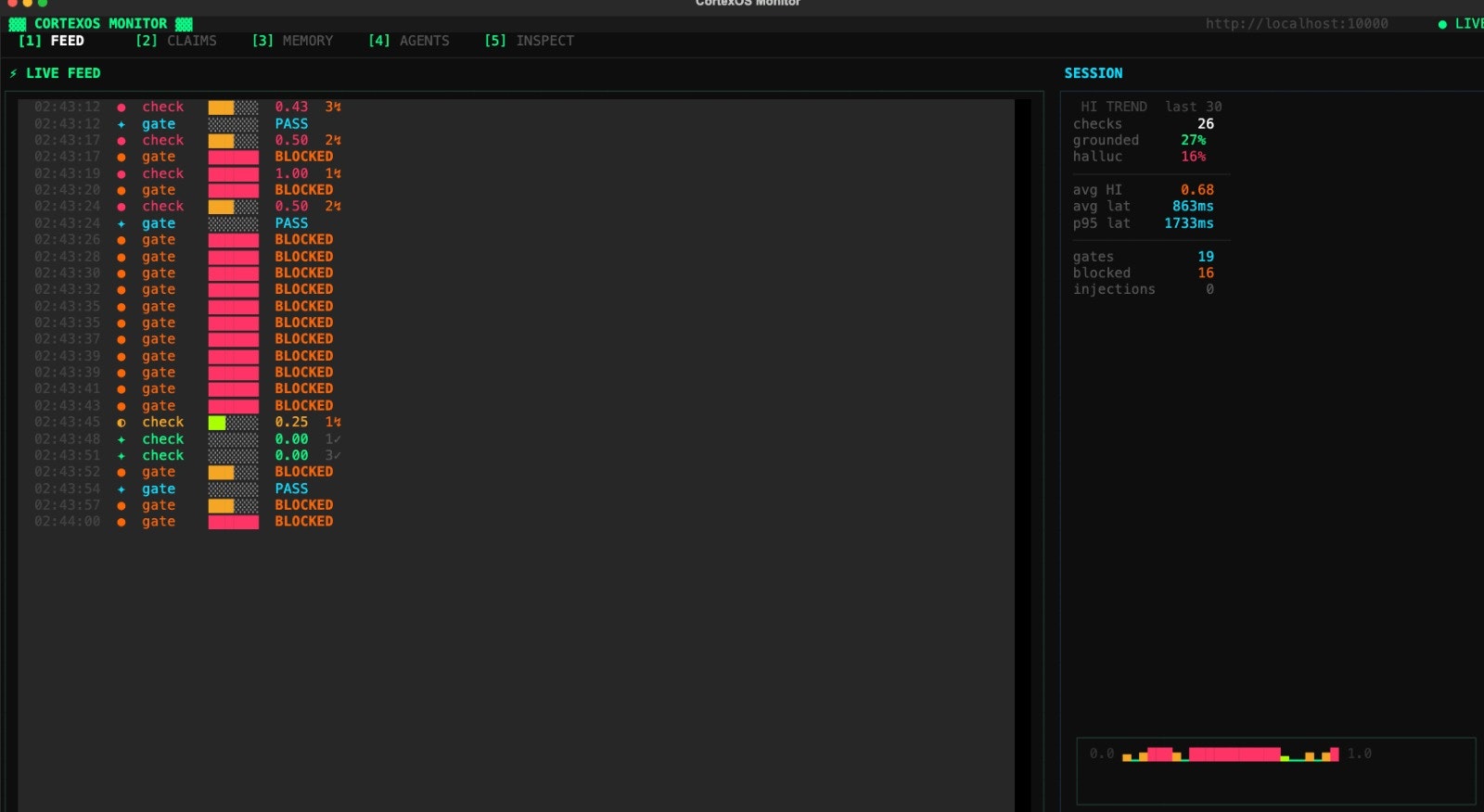
Task: Click the orange dot on the 02:44:00 gate row
Action: point(122,523)
